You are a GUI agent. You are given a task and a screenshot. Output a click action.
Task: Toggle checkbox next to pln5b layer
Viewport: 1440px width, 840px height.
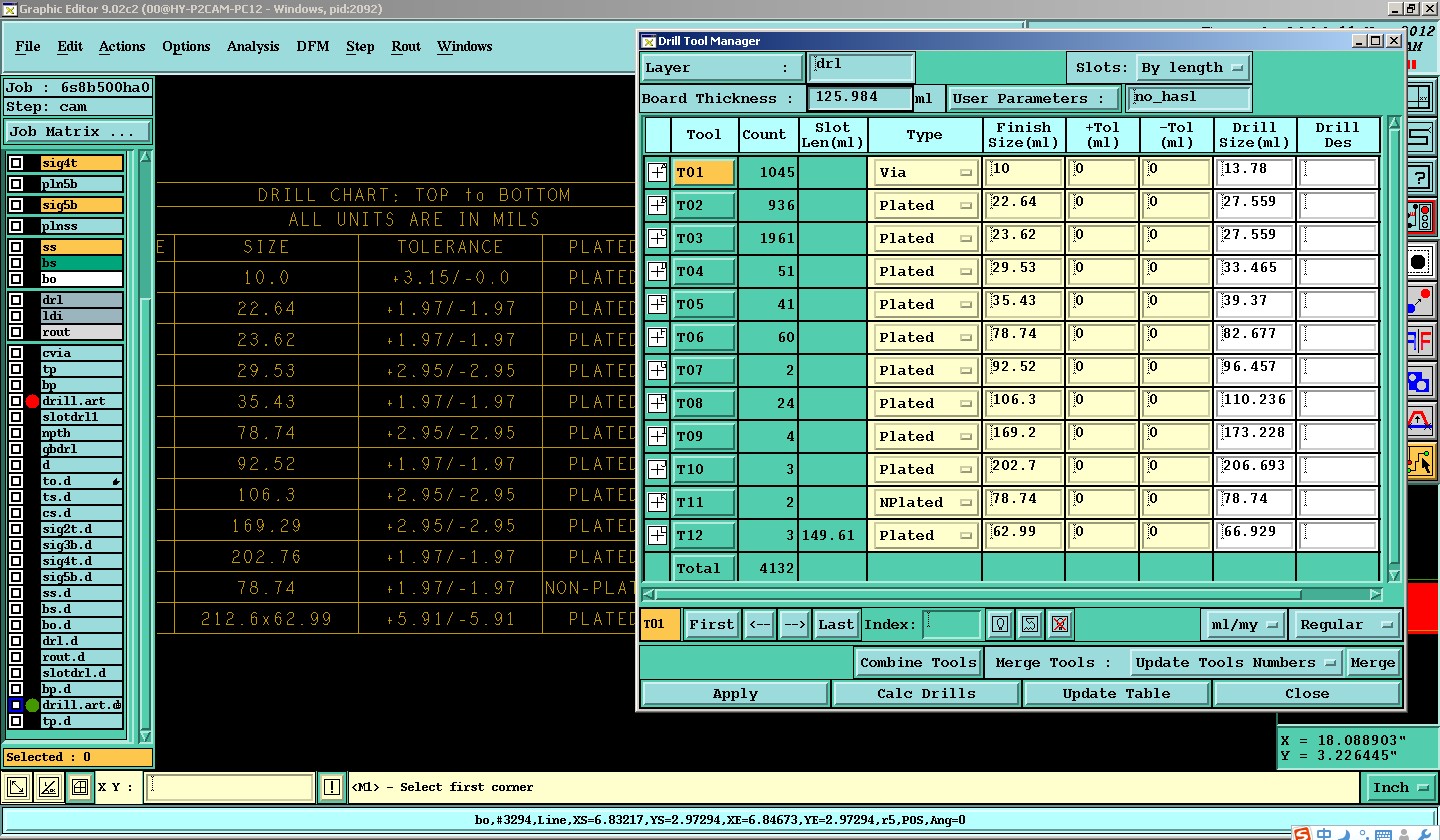(16, 184)
